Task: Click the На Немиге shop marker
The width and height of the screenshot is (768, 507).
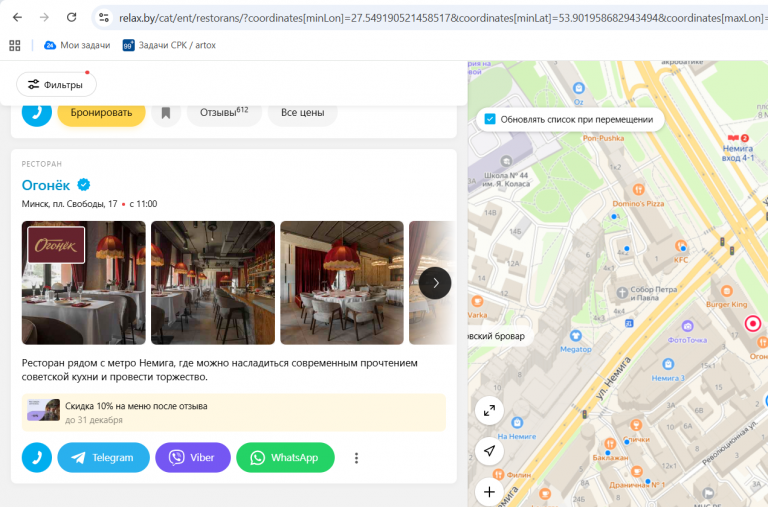Action: point(517,422)
